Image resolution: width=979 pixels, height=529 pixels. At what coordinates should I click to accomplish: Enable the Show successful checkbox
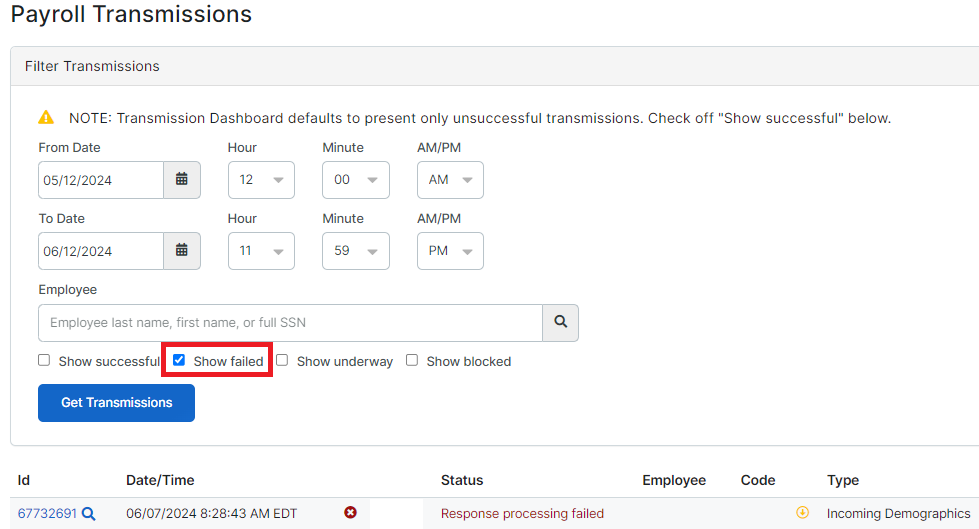tap(44, 360)
